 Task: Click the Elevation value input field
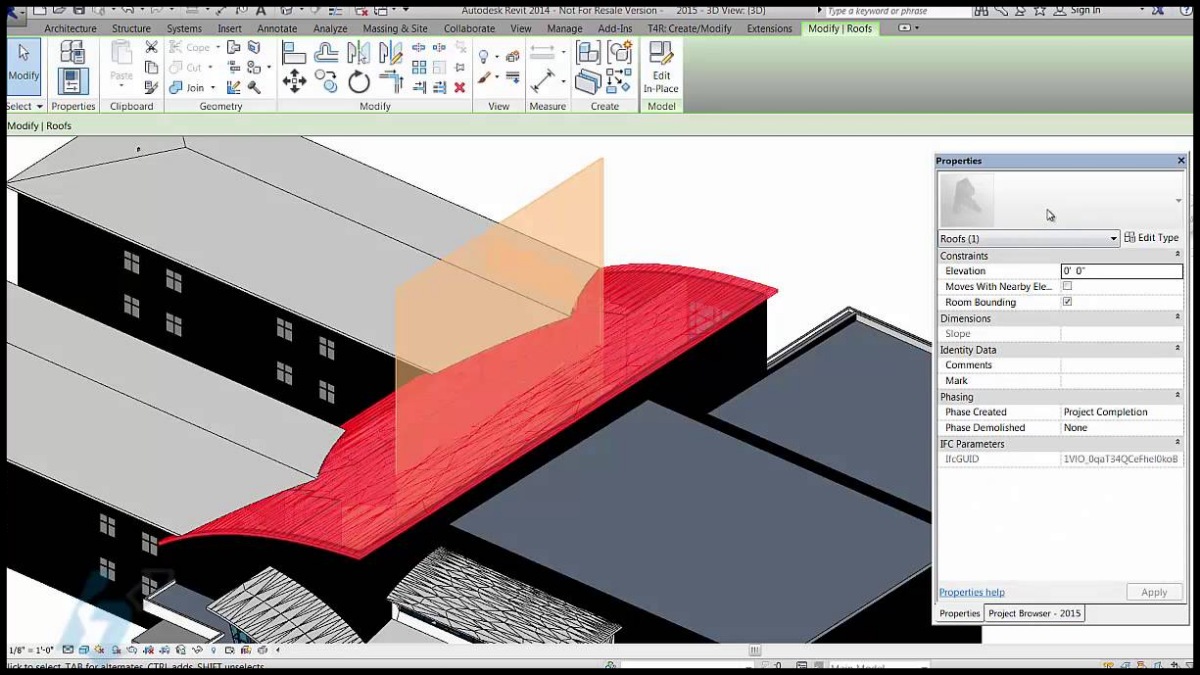[x=1120, y=271]
